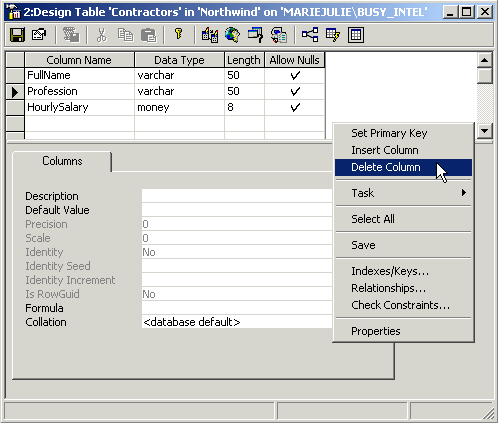498x423 pixels.
Task: Click the Save floppy disk toolbar icon
Action: (x=17, y=35)
